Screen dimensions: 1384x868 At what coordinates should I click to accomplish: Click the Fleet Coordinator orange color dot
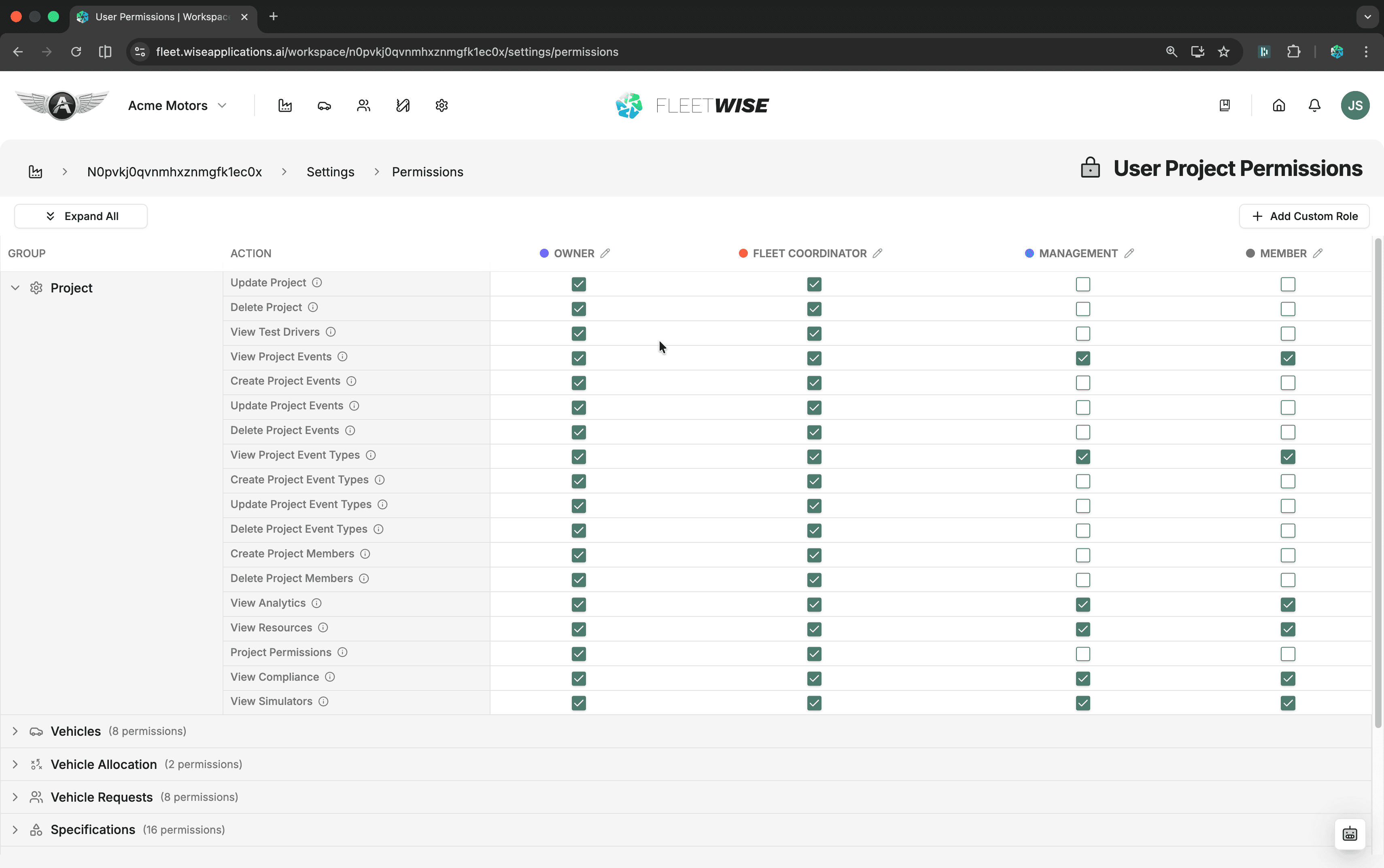coord(743,253)
